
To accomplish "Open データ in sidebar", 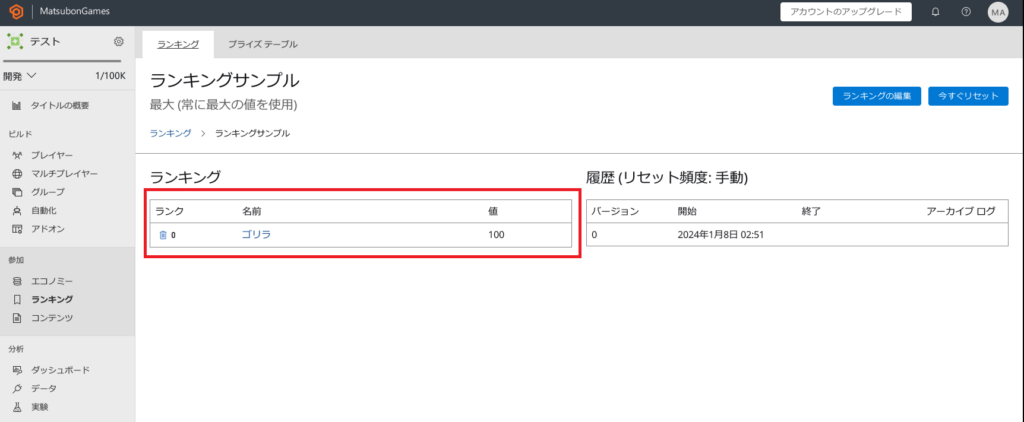I will [x=44, y=388].
